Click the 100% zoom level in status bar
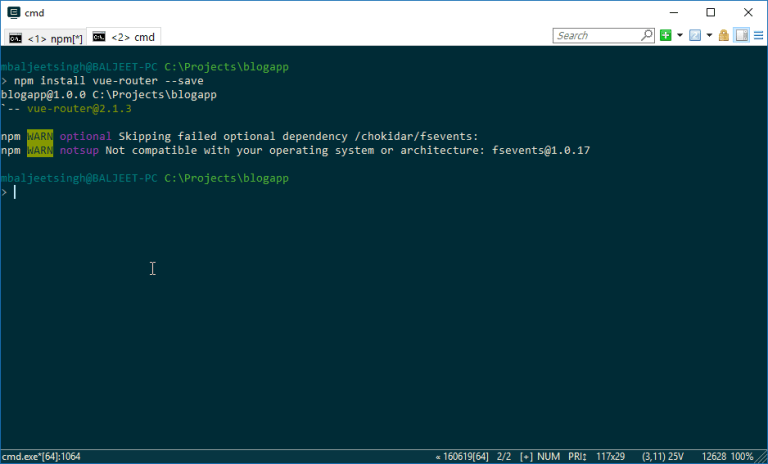The image size is (768, 464). 741,456
